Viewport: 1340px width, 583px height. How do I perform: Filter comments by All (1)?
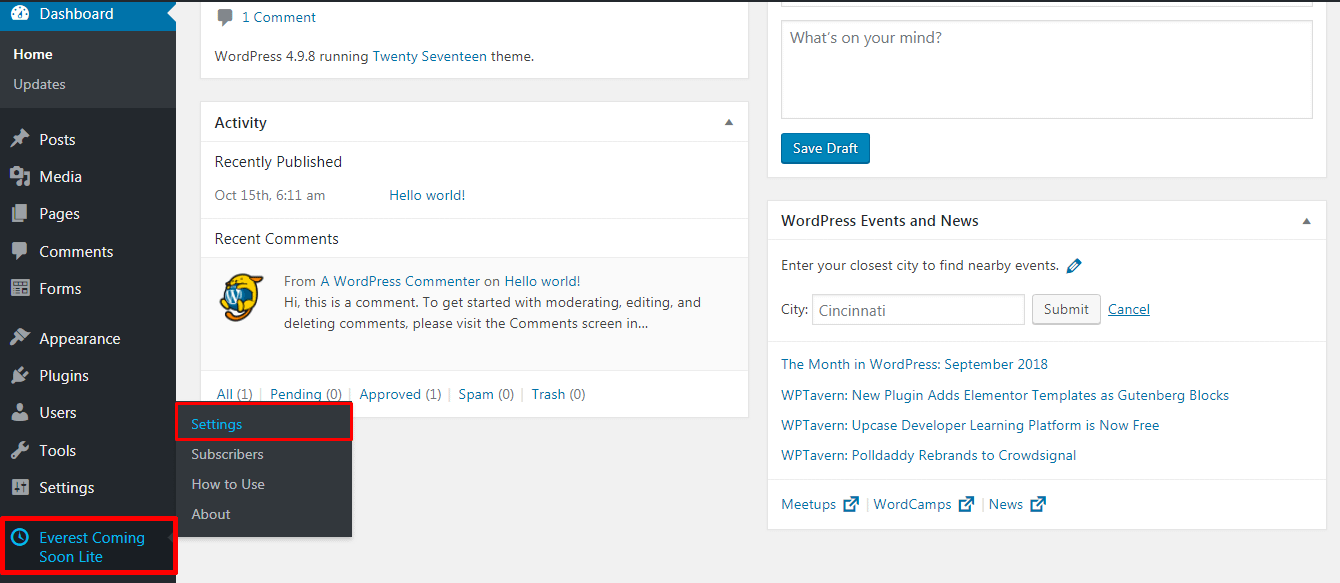(234, 394)
